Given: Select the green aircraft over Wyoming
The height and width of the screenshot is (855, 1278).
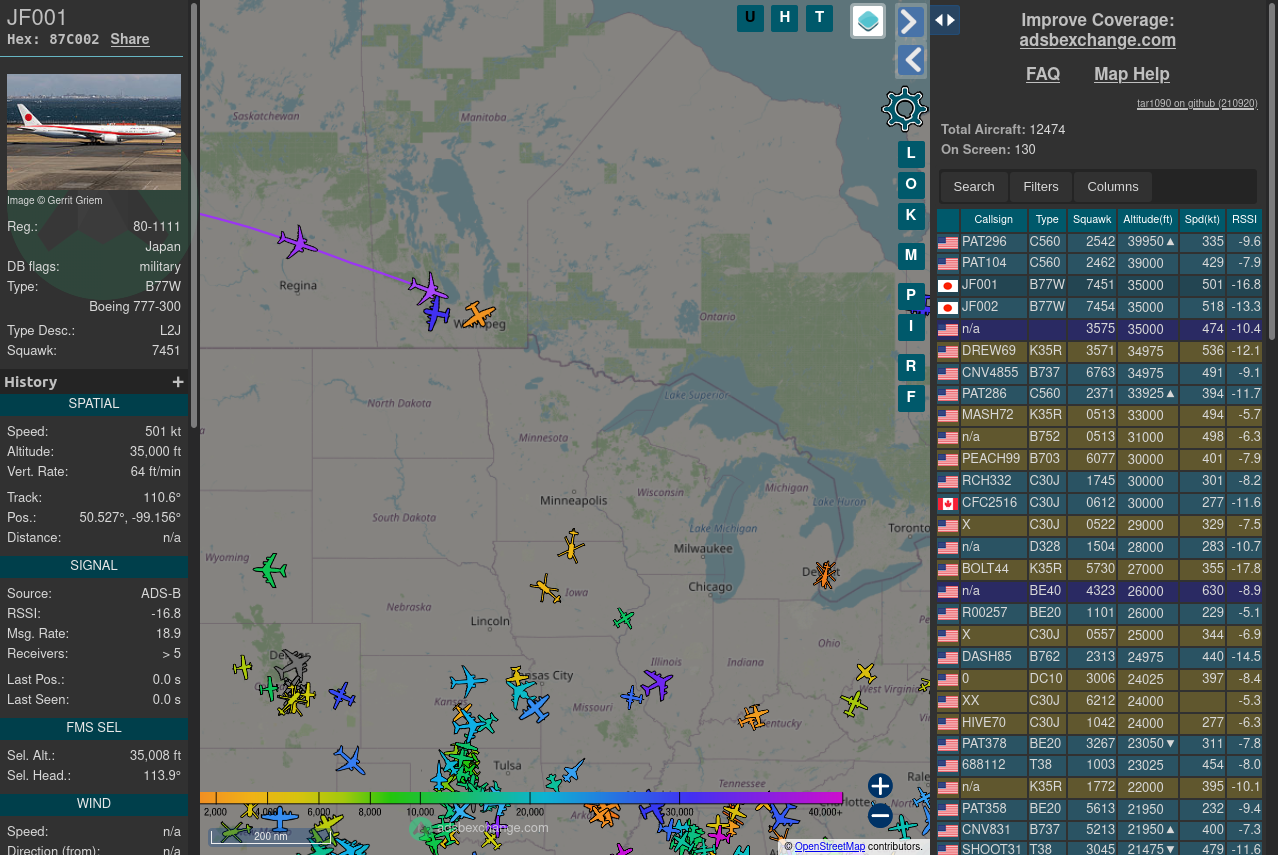Looking at the screenshot, I should click(270, 570).
